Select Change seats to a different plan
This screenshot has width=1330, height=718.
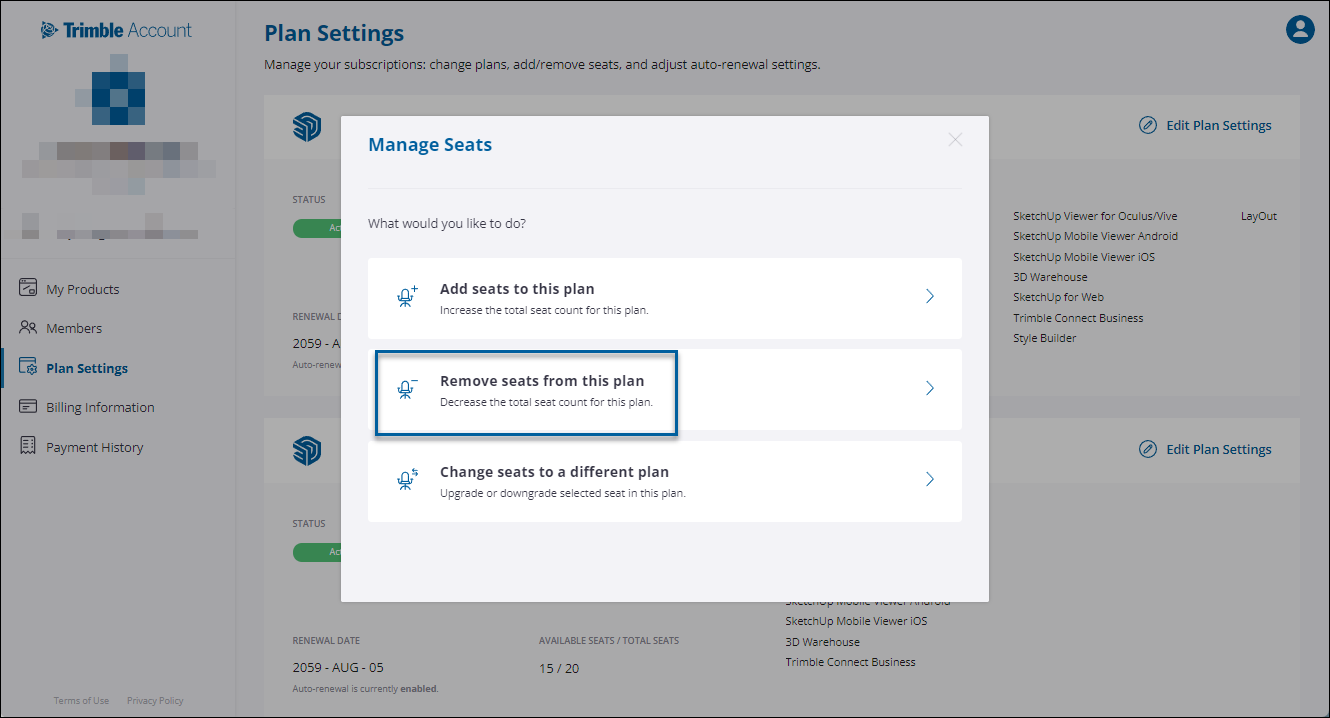pyautogui.click(x=665, y=481)
